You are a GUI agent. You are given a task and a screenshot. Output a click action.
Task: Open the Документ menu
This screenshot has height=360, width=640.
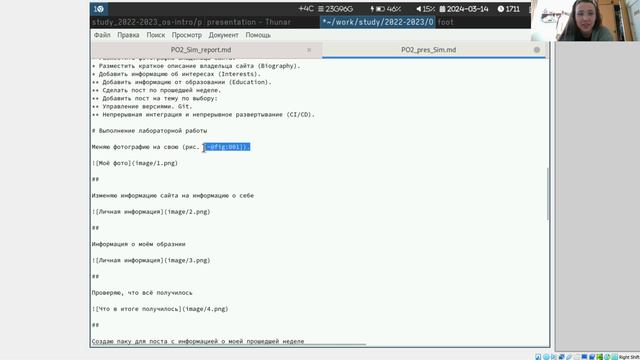click(x=223, y=35)
